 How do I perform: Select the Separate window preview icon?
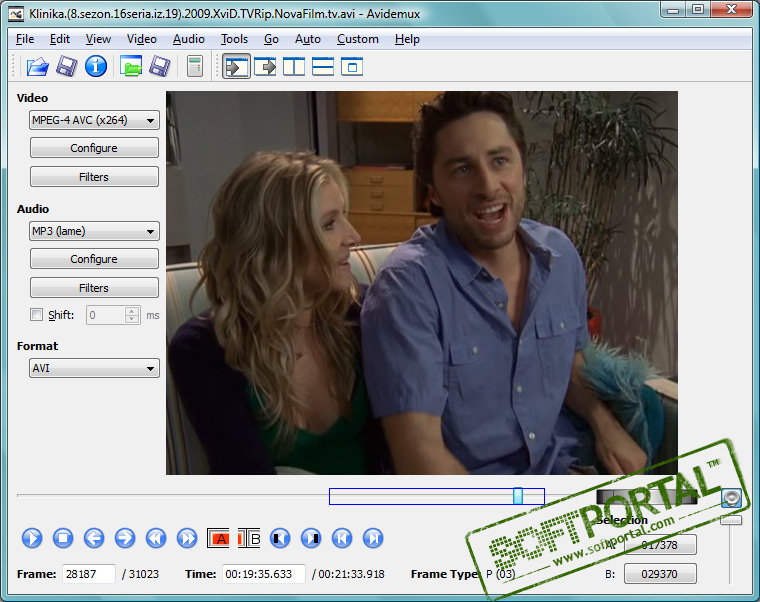point(352,66)
